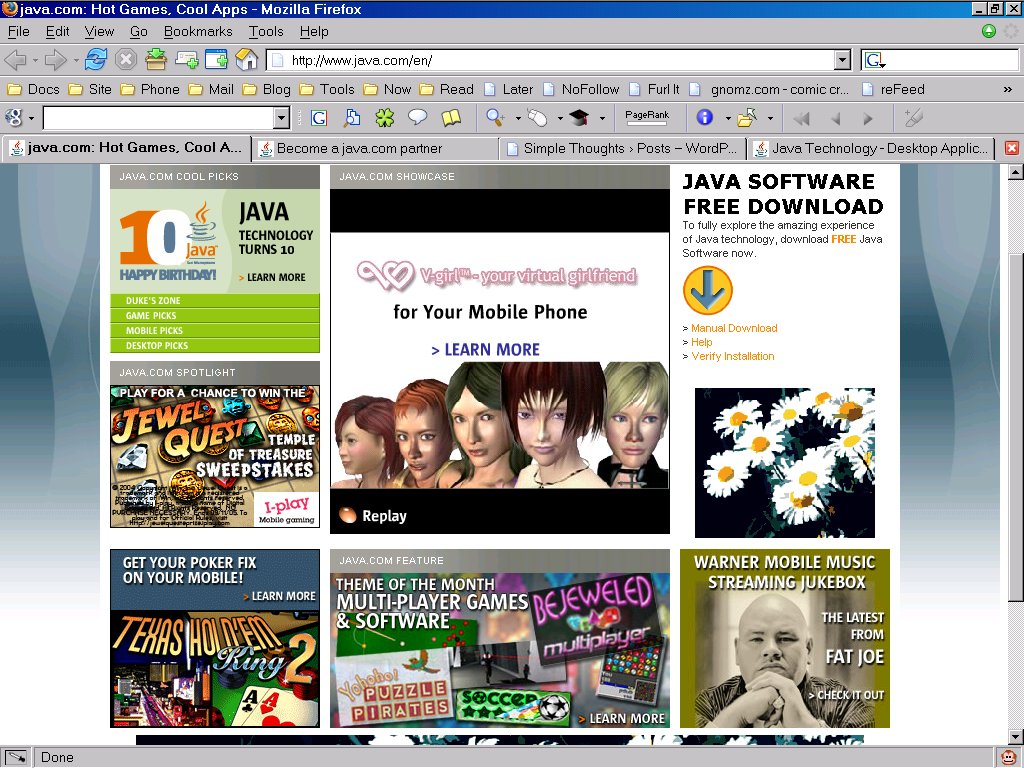The image size is (1024, 768).
Task: Open the Back button history dropdown arrow
Action: click(x=35, y=61)
